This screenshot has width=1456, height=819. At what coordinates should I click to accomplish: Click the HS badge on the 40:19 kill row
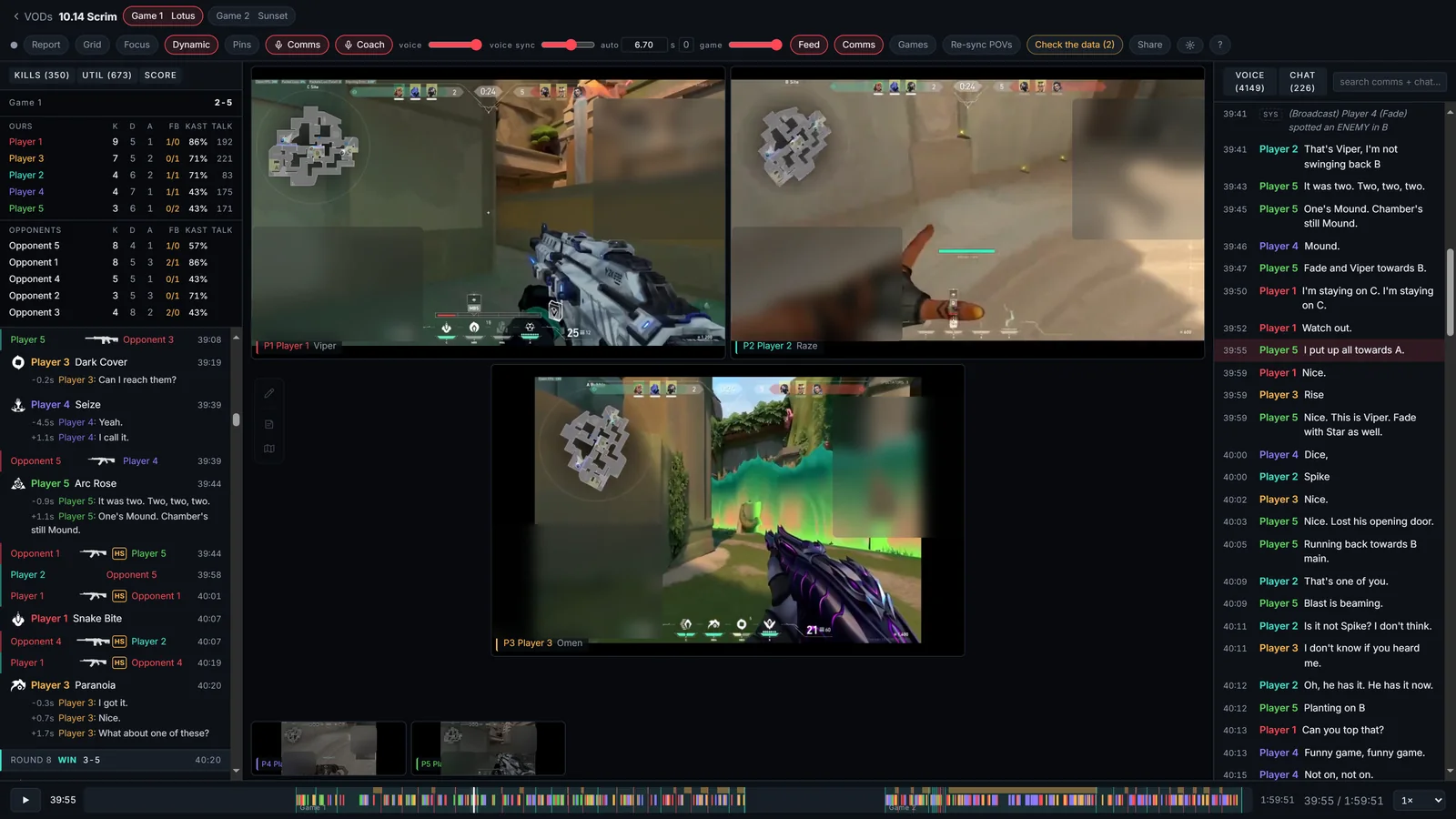(119, 662)
